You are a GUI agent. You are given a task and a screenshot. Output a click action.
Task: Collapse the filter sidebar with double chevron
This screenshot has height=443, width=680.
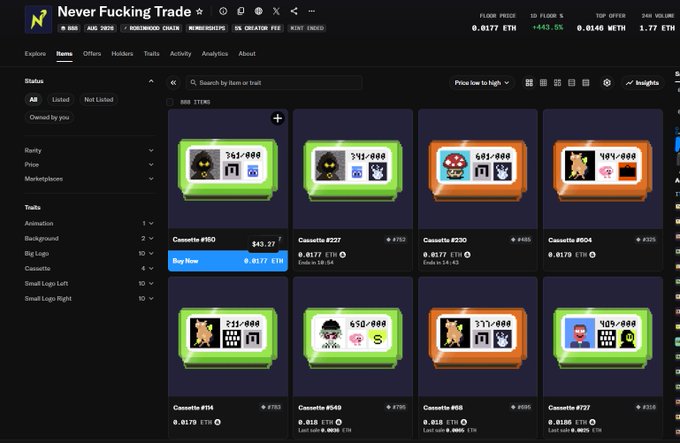173,83
